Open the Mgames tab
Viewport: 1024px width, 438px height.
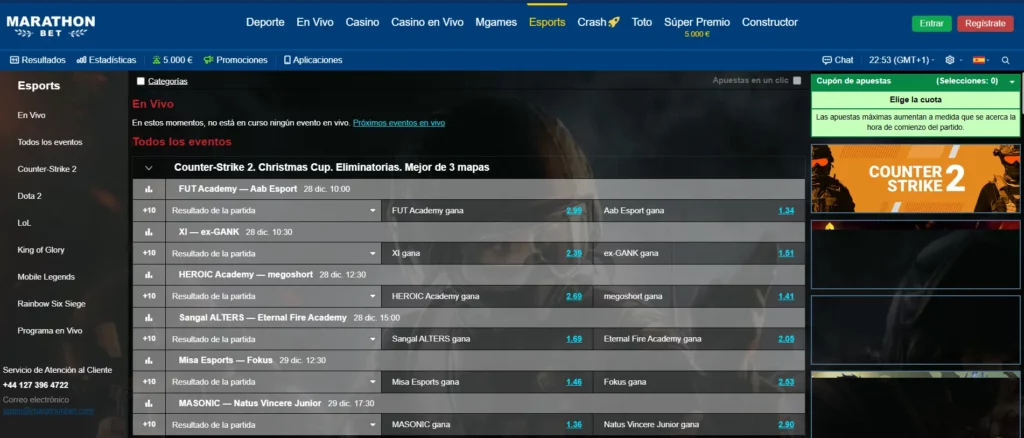pyautogui.click(x=496, y=22)
